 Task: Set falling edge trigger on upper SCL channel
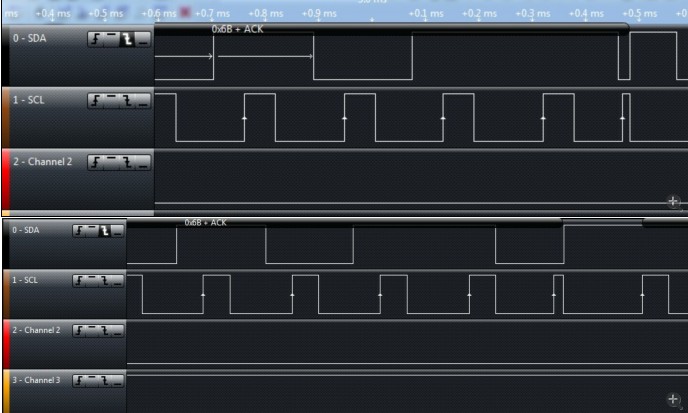pos(127,101)
